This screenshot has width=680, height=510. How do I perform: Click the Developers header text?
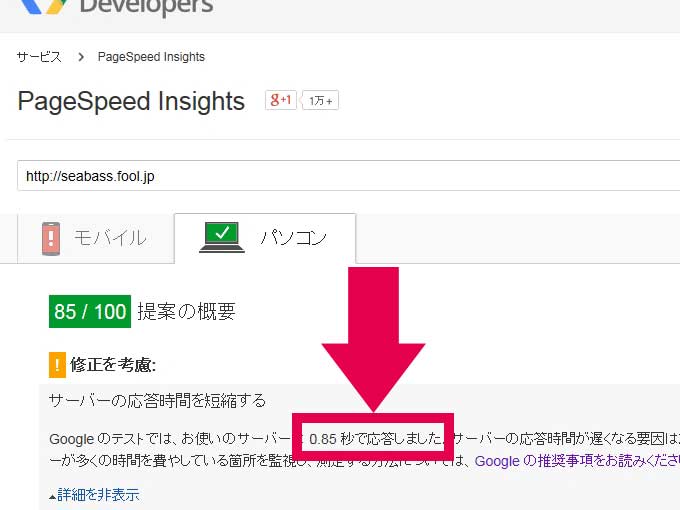147,7
